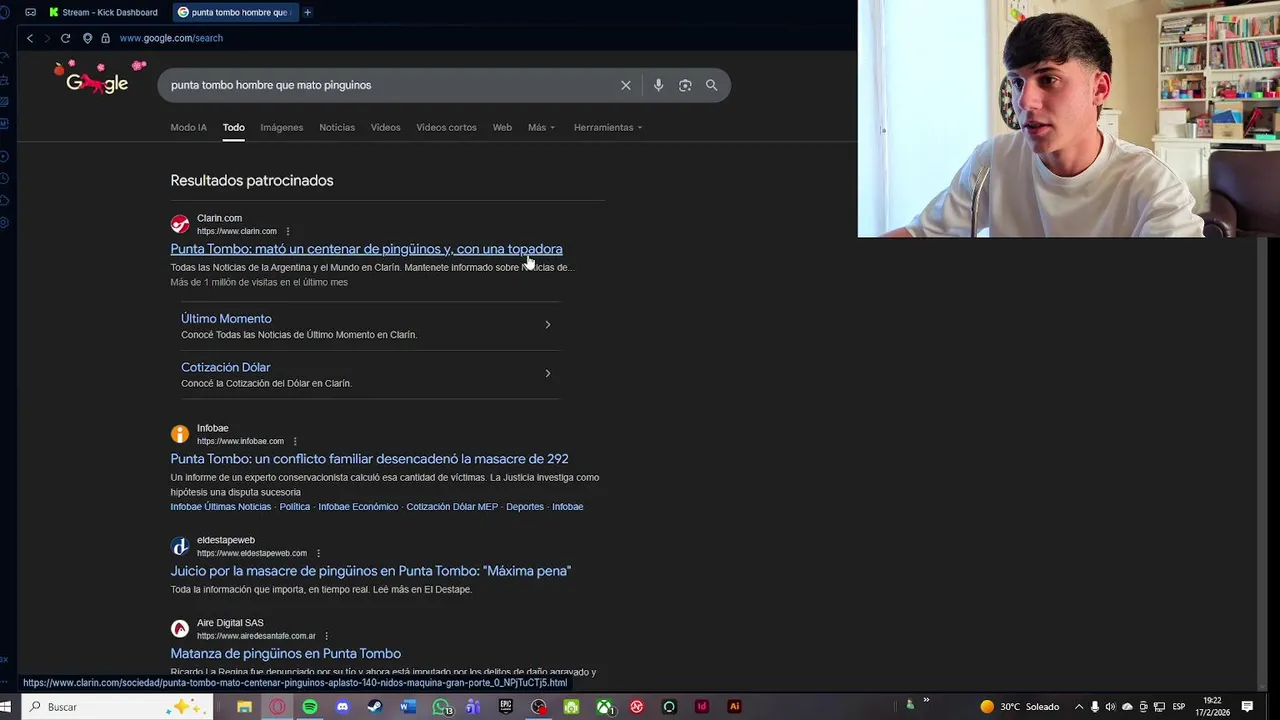Open options menu for Clarin.com result
The width and height of the screenshot is (1280, 720).
pyautogui.click(x=288, y=231)
